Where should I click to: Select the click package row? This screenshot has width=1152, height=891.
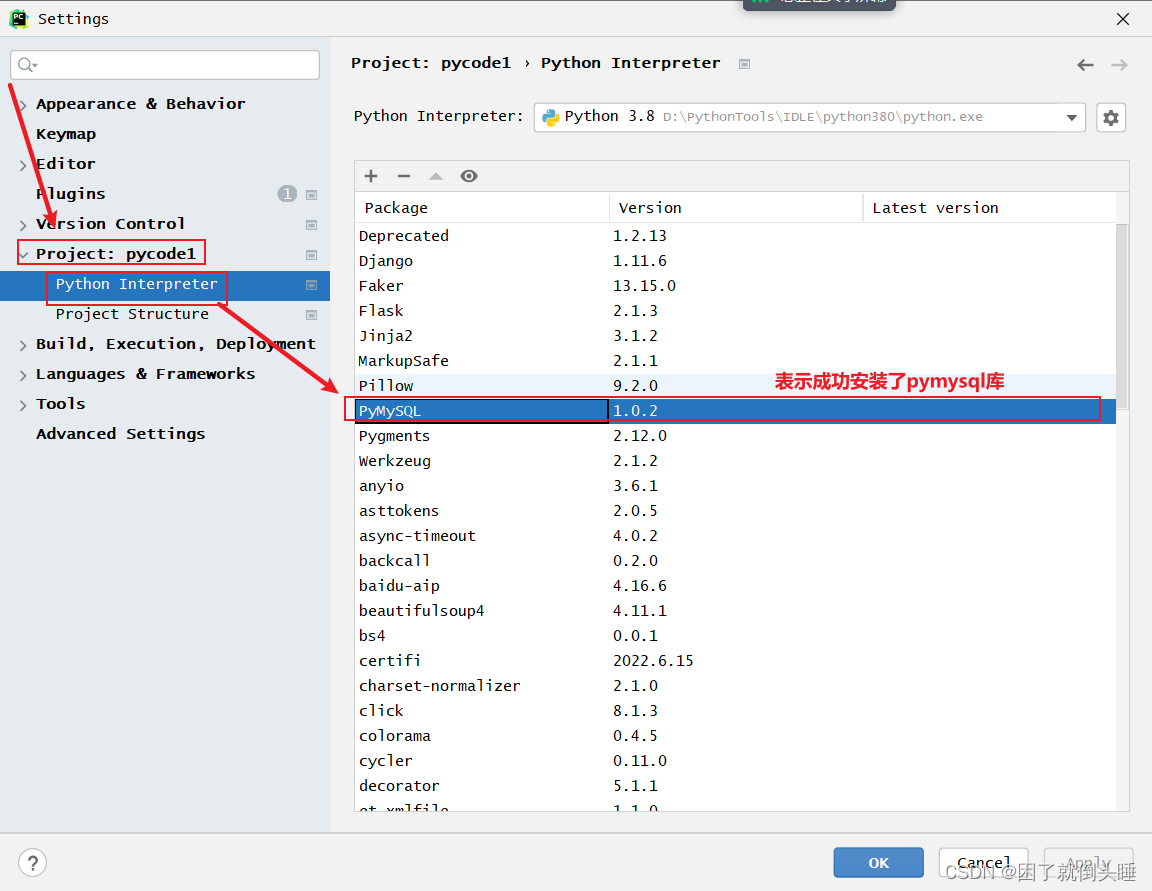pyautogui.click(x=735, y=710)
